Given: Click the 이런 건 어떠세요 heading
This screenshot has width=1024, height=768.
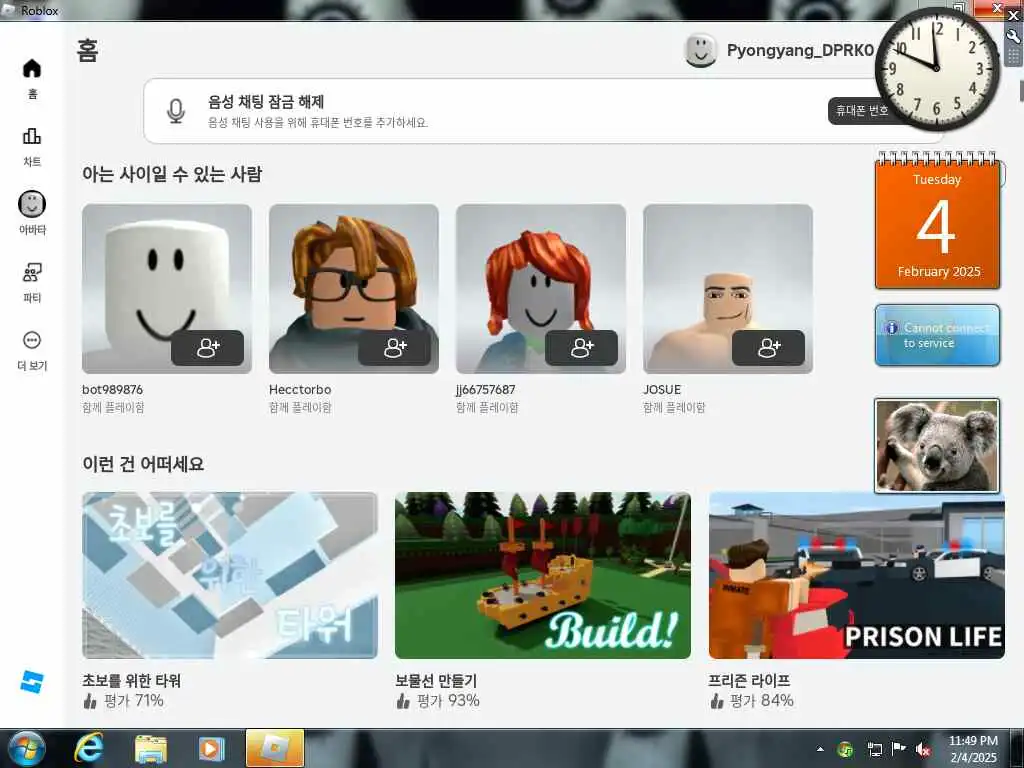Looking at the screenshot, I should 143,464.
